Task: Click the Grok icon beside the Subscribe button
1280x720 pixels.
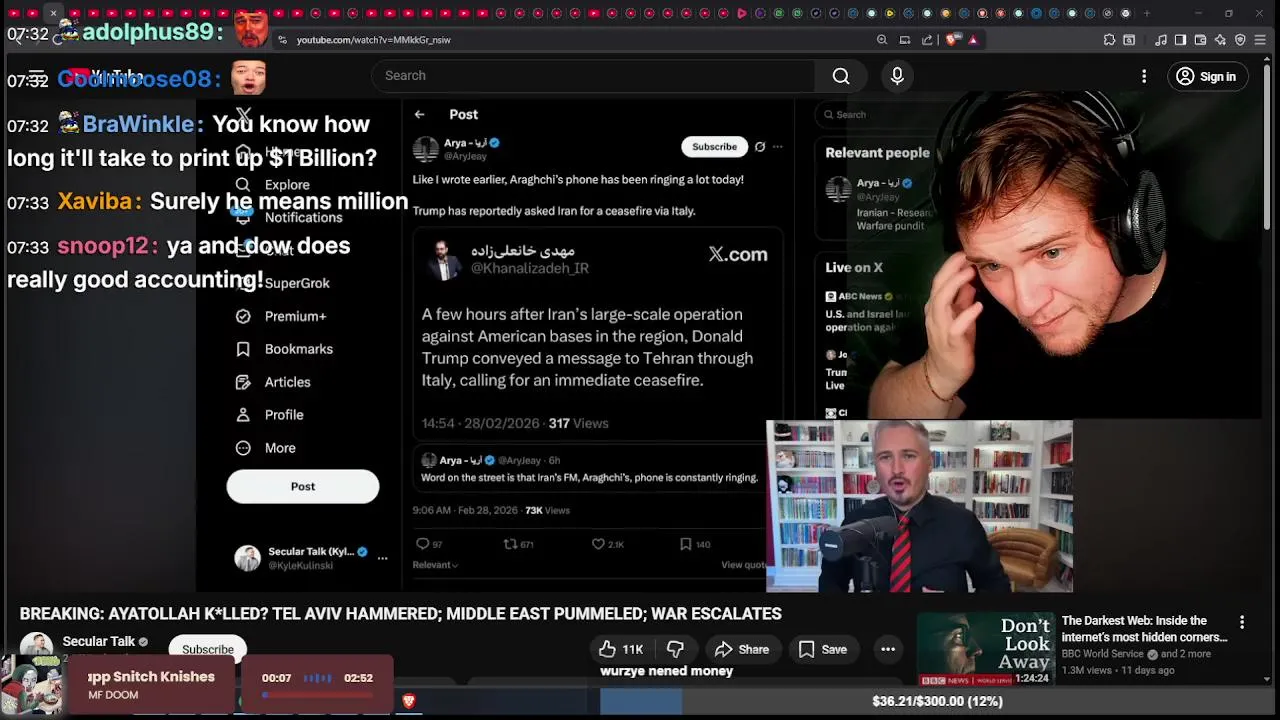Action: tap(760, 146)
